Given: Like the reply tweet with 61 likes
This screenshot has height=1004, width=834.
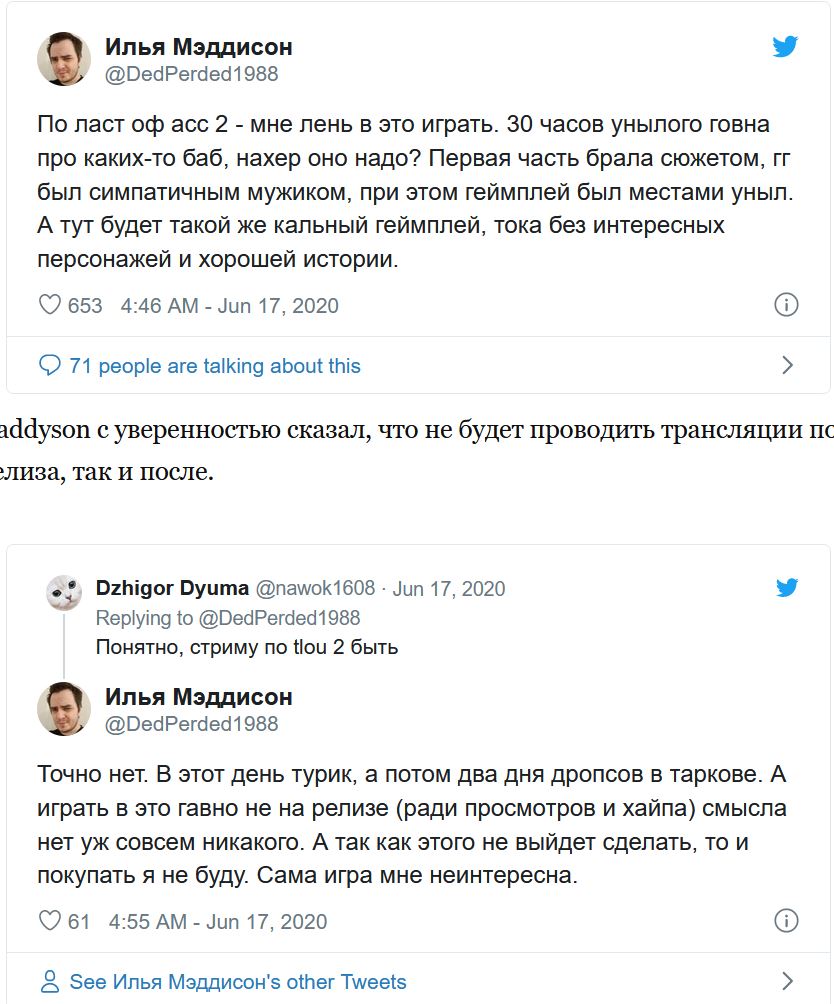Looking at the screenshot, I should (x=50, y=921).
